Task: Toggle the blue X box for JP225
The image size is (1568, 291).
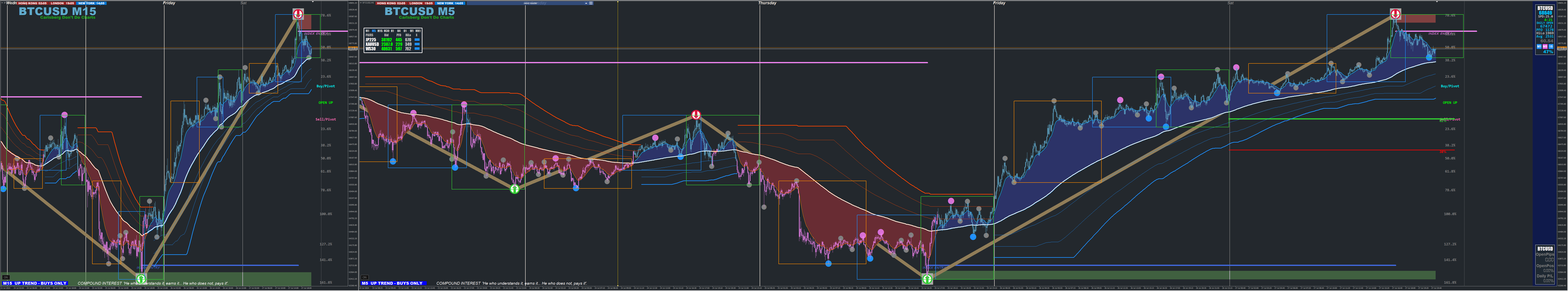Action: (x=417, y=40)
